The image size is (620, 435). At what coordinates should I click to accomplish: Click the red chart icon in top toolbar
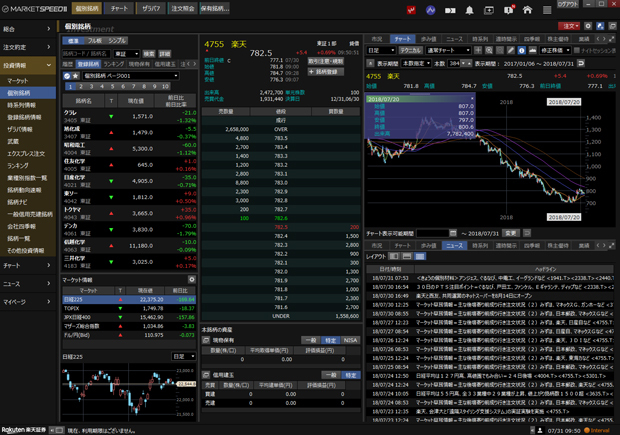pyautogui.click(x=411, y=10)
